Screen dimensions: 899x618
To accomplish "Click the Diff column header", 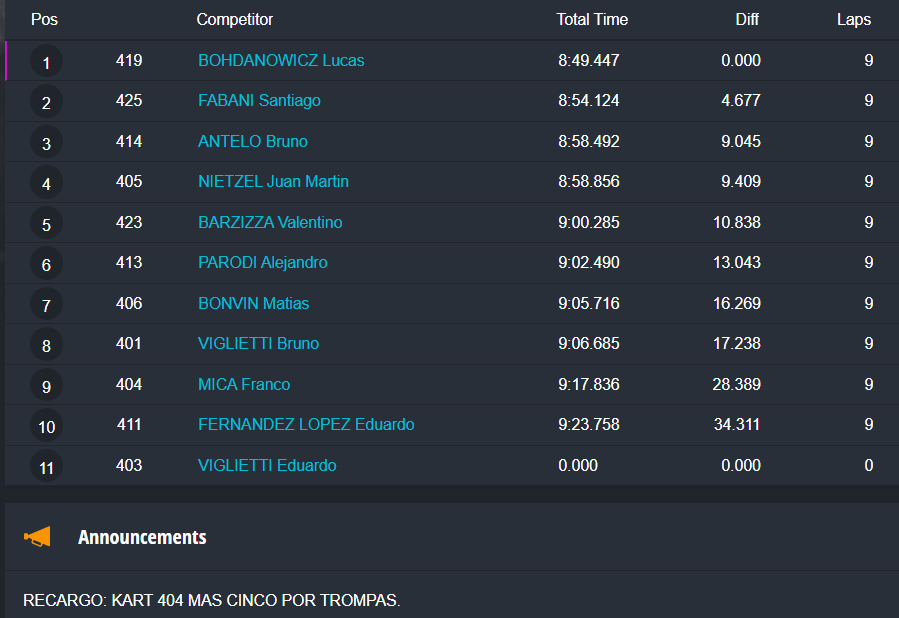I will point(747,19).
